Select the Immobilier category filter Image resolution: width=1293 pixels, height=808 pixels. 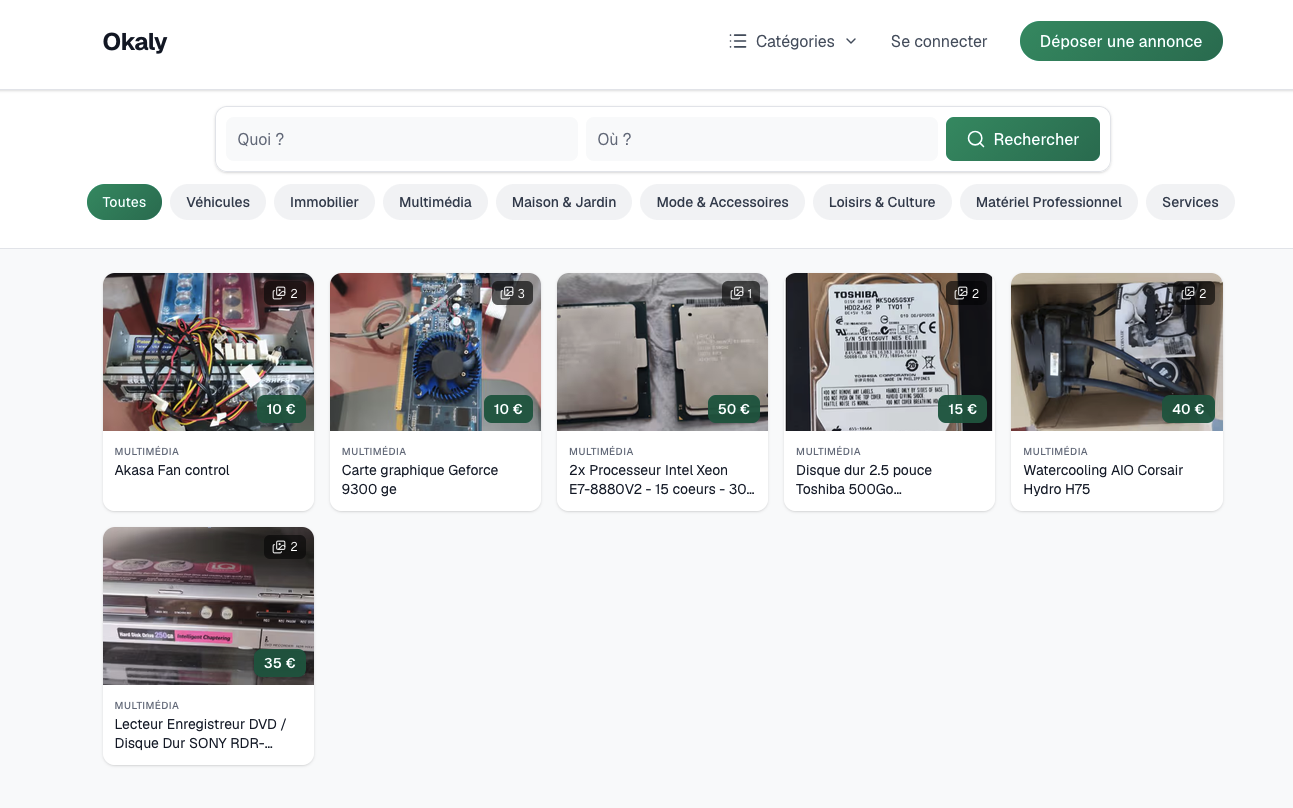324,202
